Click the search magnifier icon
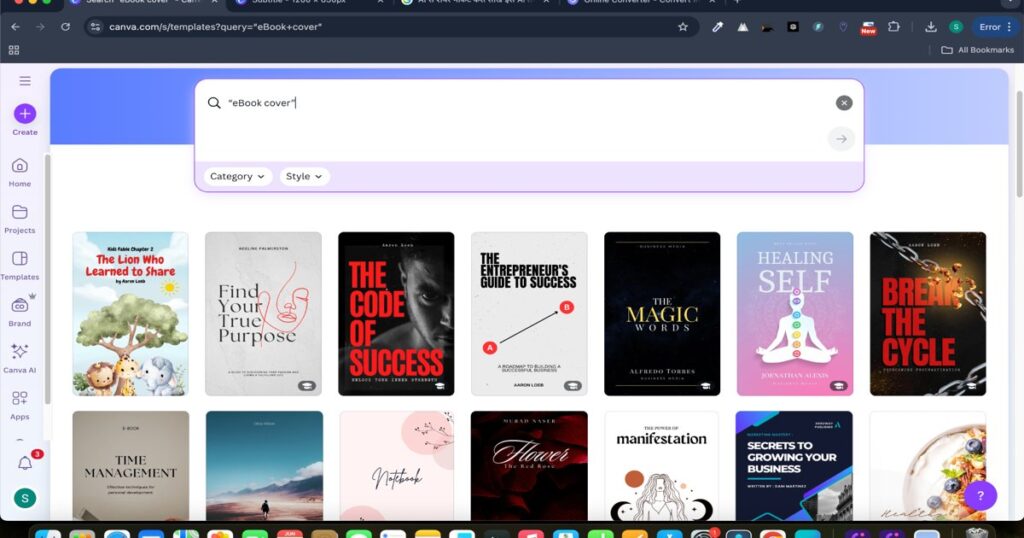Screen dimensions: 1024x538 click(214, 103)
